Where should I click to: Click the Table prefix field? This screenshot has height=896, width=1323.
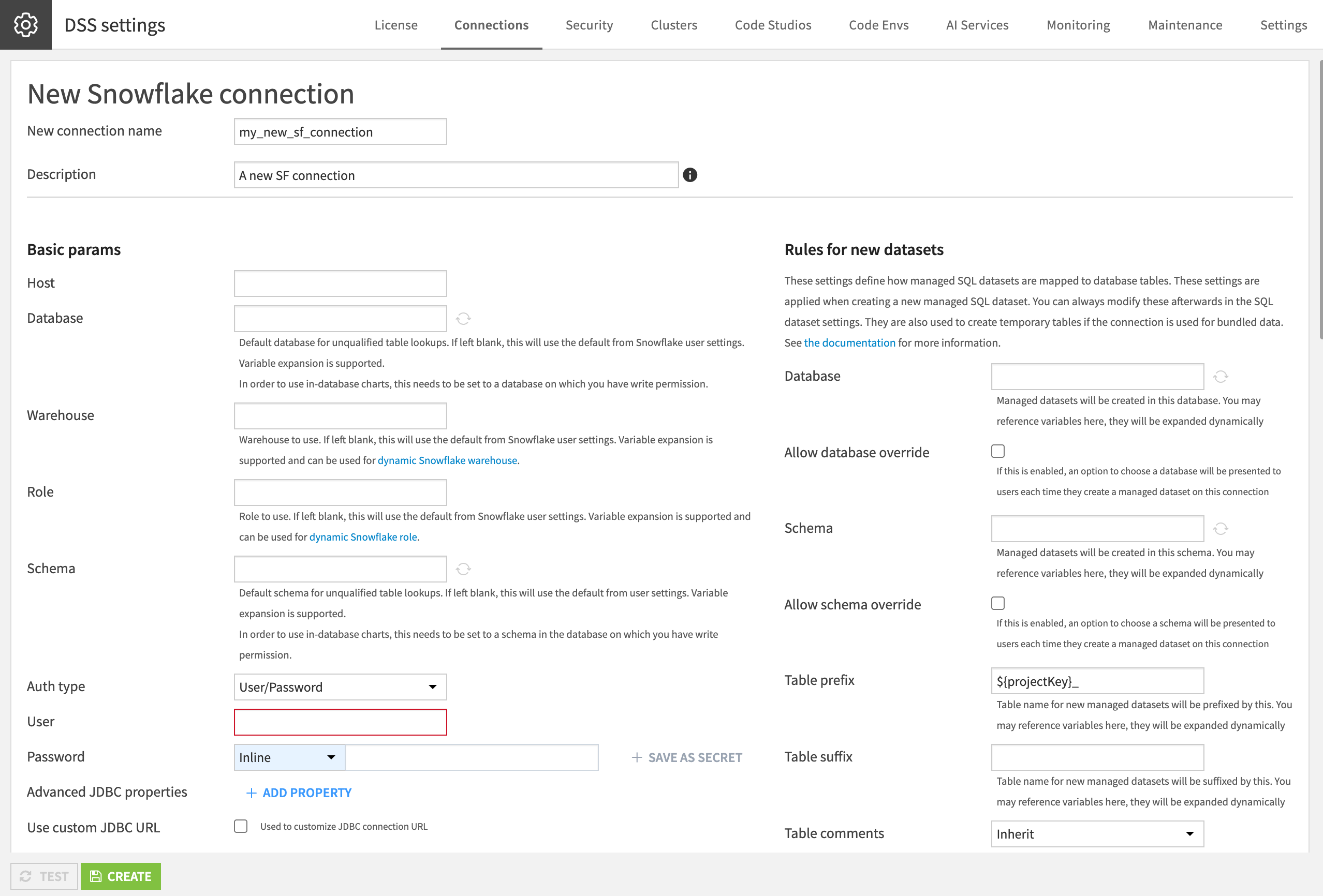(x=1097, y=681)
